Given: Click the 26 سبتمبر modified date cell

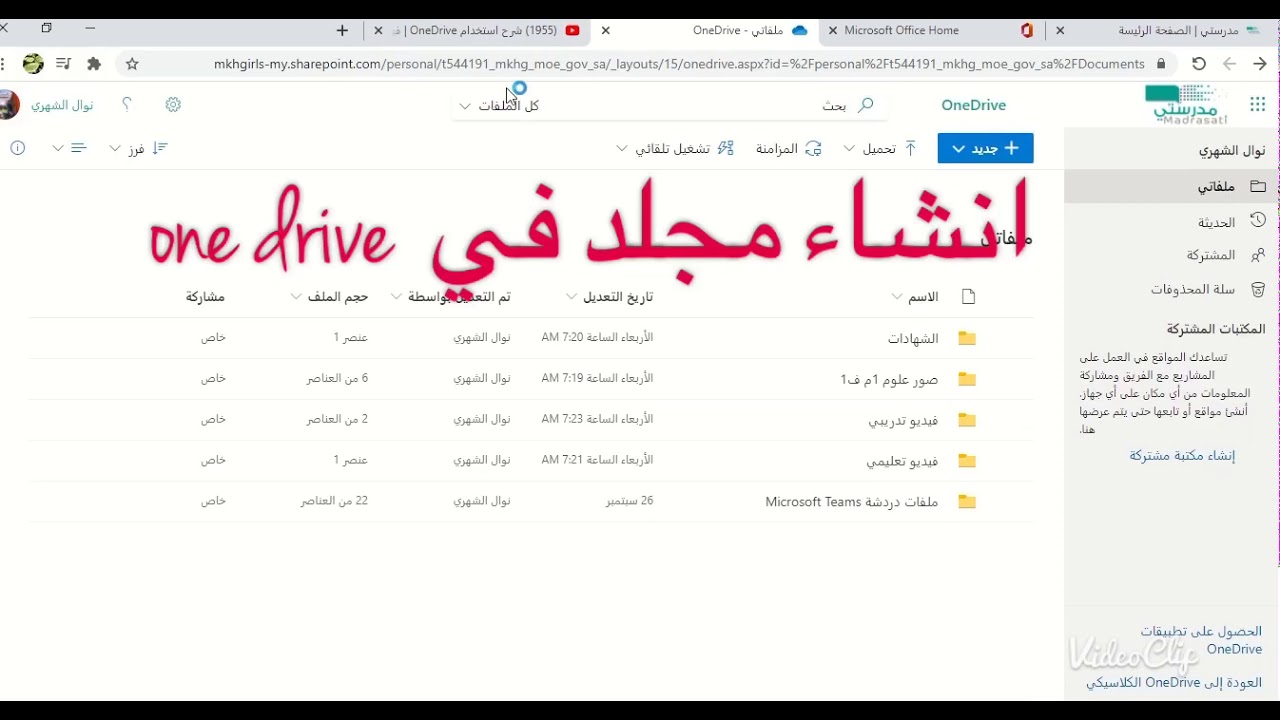Looking at the screenshot, I should 629,501.
